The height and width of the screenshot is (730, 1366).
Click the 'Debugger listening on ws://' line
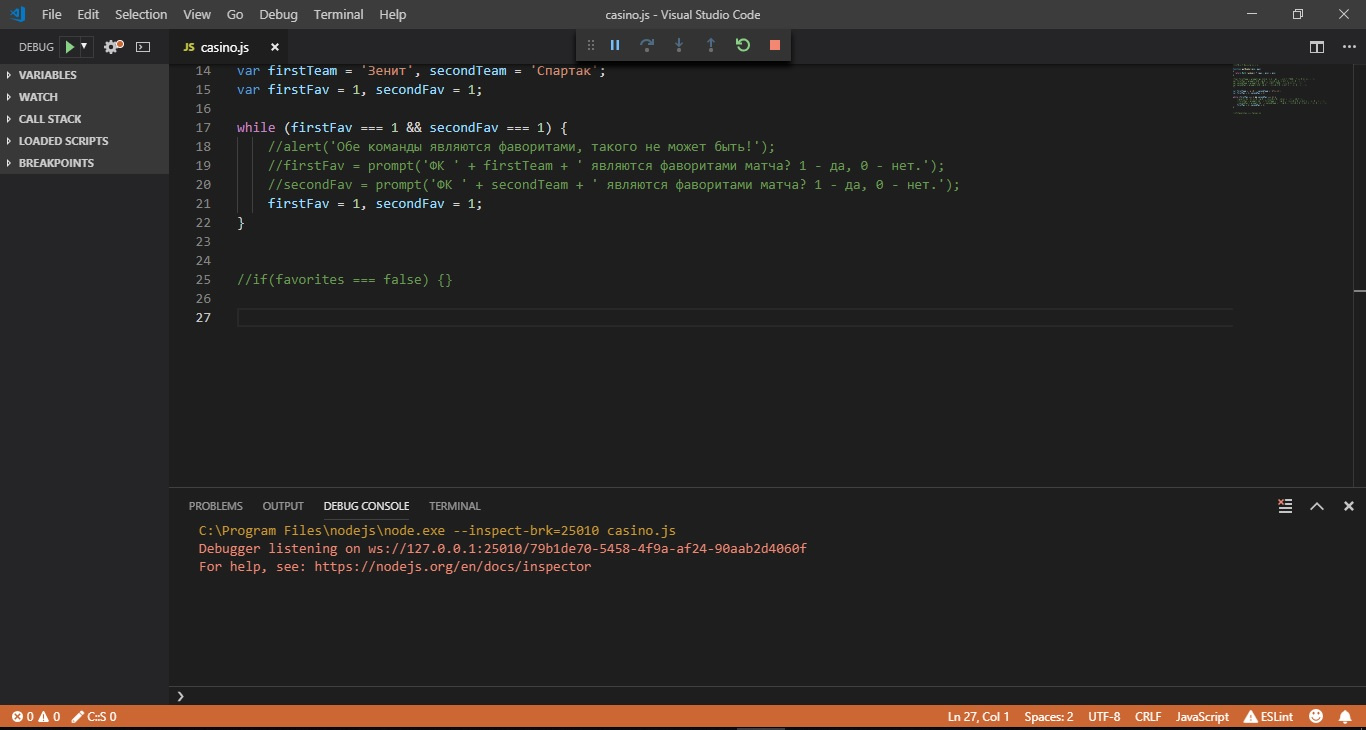click(503, 549)
